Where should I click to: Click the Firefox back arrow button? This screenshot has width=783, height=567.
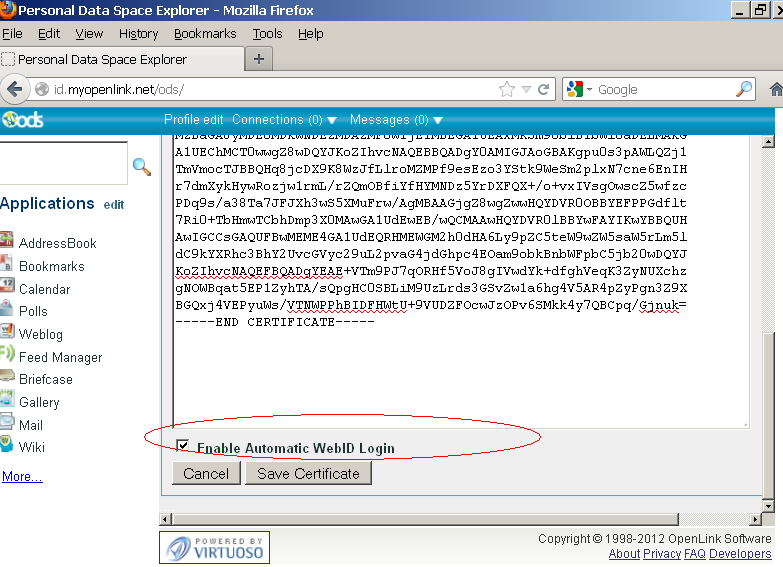[x=15, y=89]
